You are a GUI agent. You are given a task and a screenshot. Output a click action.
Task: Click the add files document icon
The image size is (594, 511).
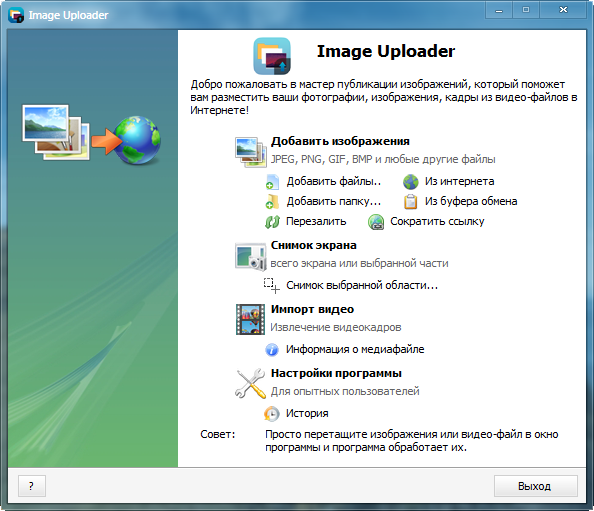[x=272, y=182]
